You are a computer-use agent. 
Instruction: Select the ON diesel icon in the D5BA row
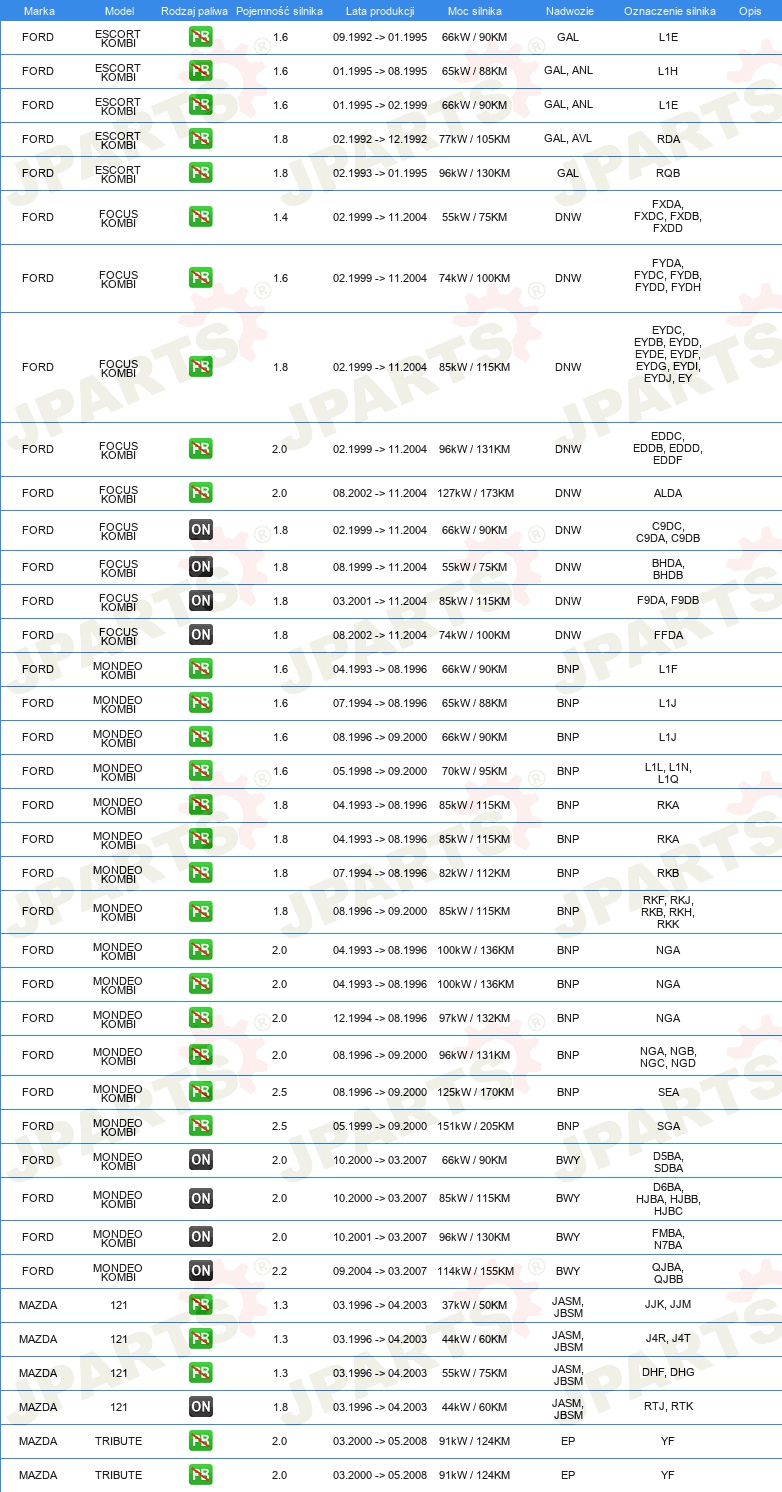point(201,1160)
